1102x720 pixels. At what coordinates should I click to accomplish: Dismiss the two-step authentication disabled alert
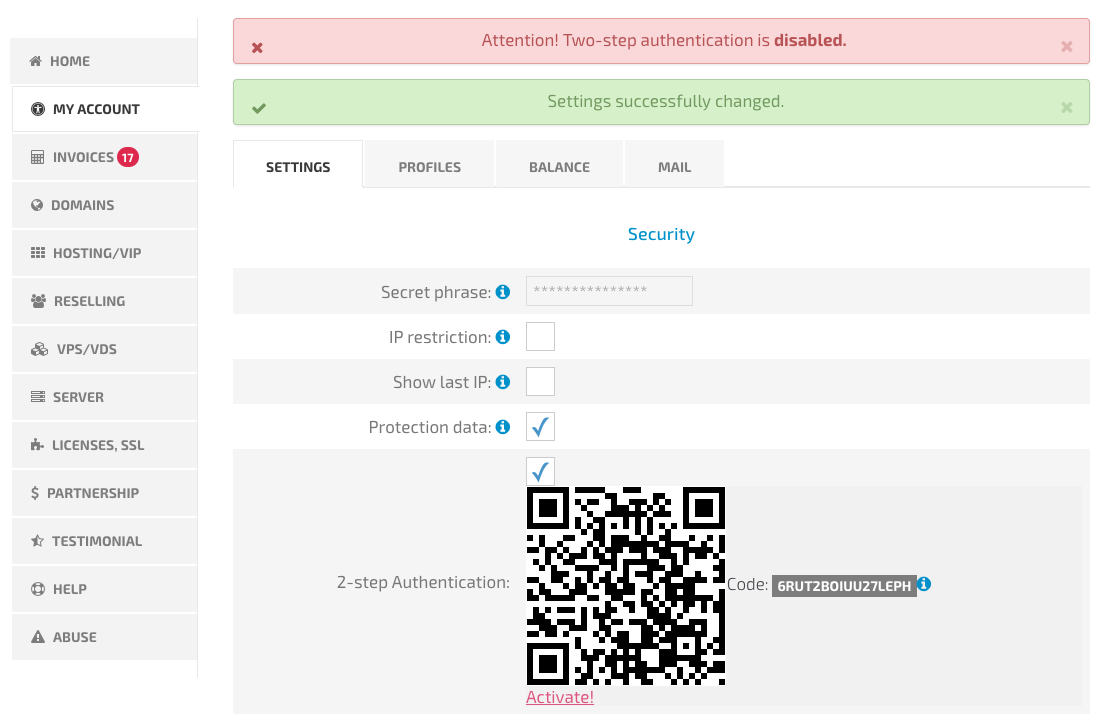click(1066, 47)
